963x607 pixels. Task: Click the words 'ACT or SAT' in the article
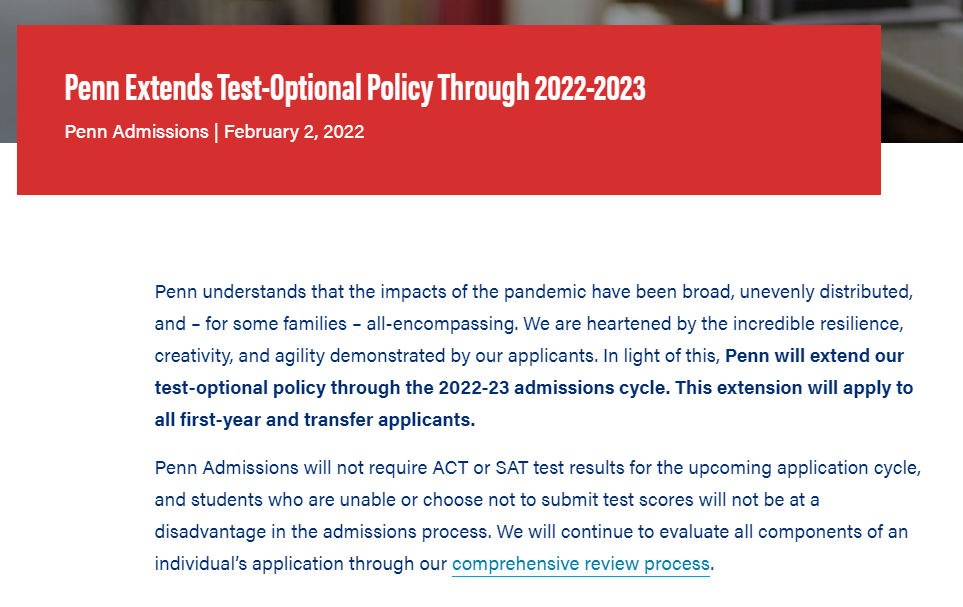coord(480,468)
